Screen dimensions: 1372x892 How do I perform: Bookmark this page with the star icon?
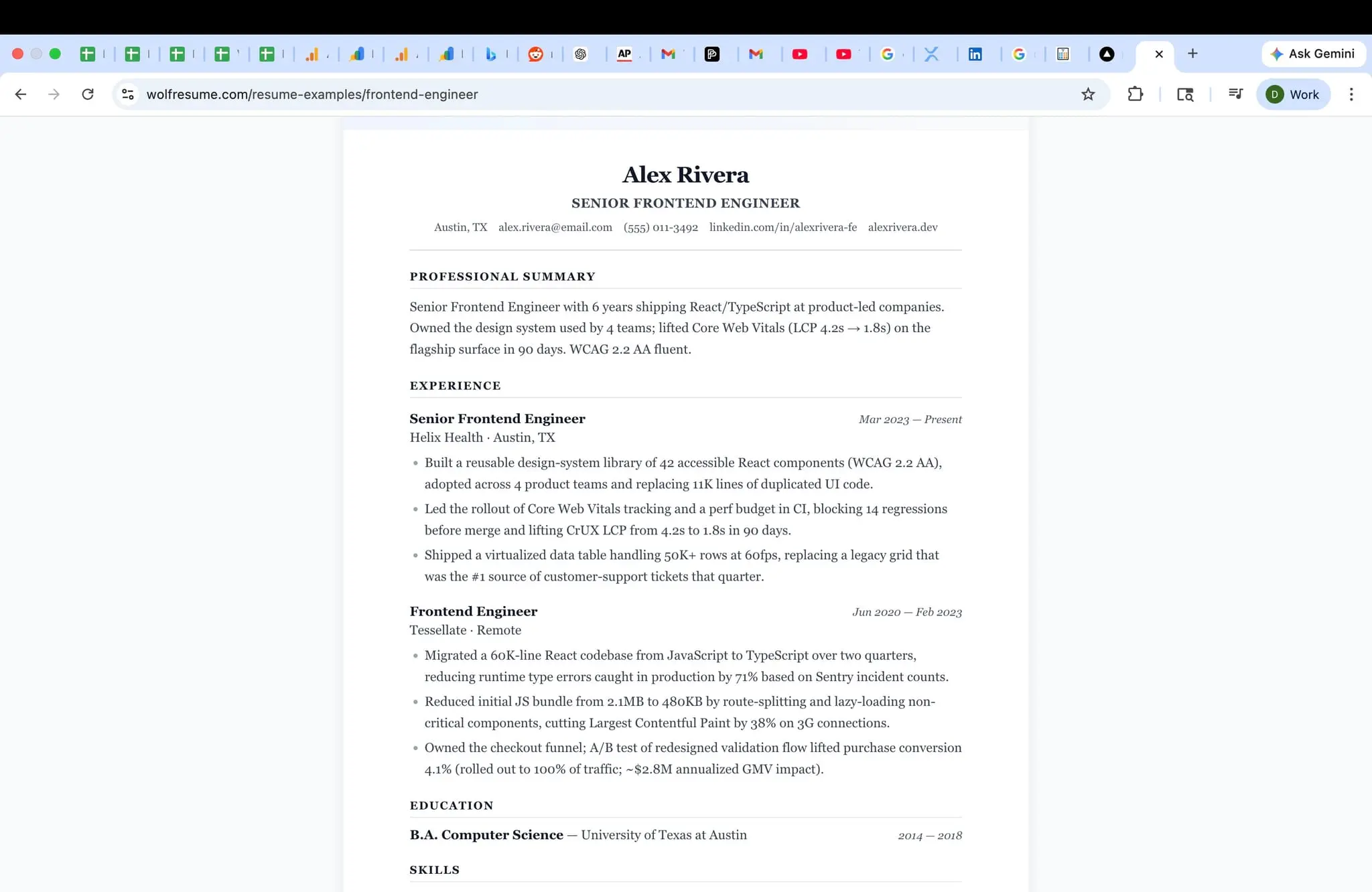coord(1088,94)
